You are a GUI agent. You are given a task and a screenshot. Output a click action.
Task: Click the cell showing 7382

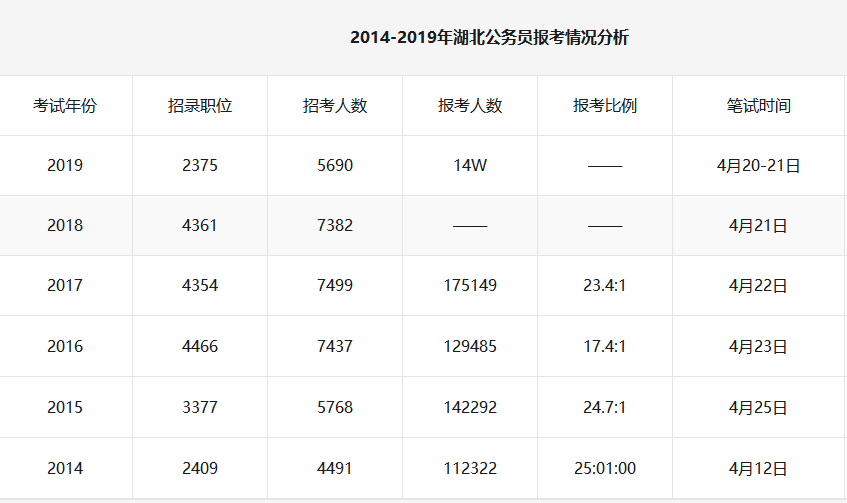coord(335,225)
